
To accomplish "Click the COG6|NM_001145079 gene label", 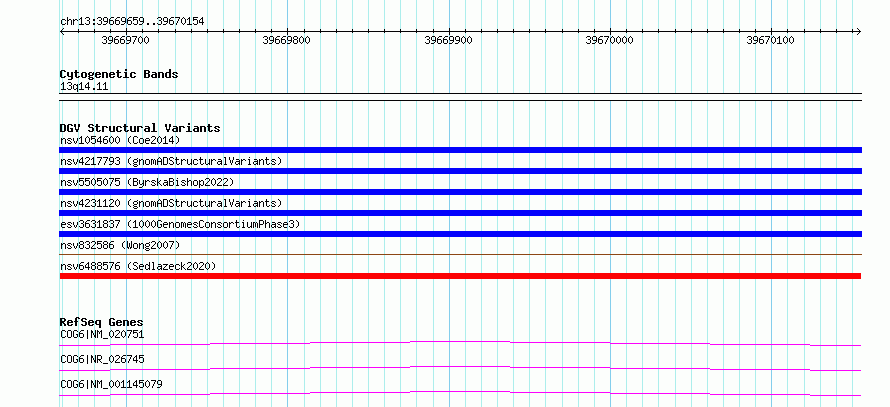I will coord(111,384).
